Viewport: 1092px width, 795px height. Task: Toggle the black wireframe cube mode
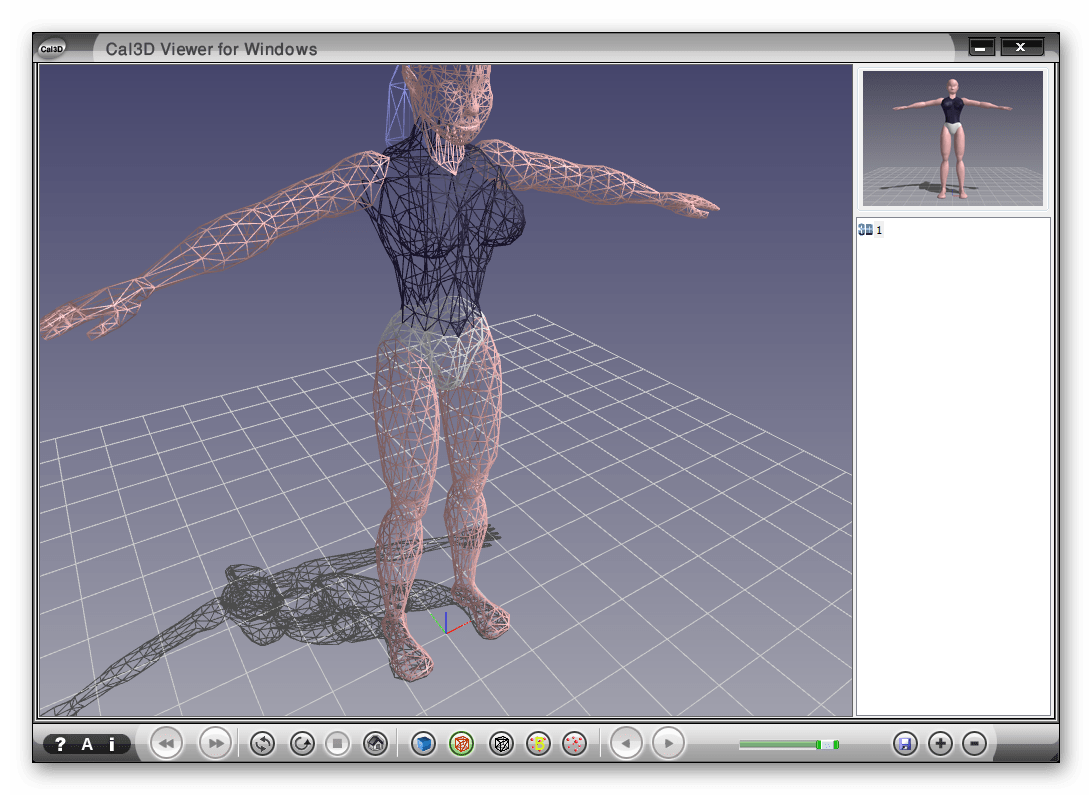coord(501,744)
